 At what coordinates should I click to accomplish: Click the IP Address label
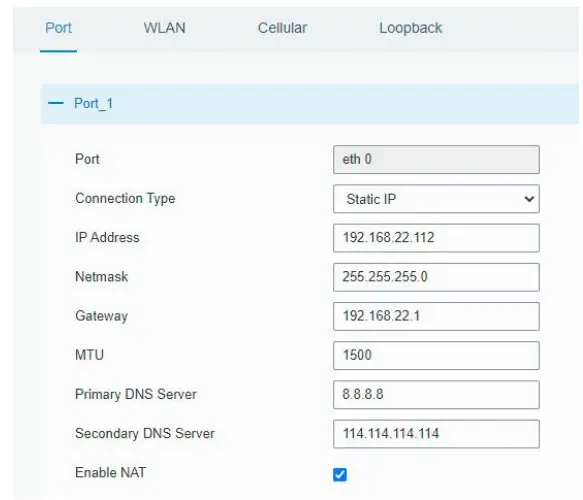[x=107, y=238]
